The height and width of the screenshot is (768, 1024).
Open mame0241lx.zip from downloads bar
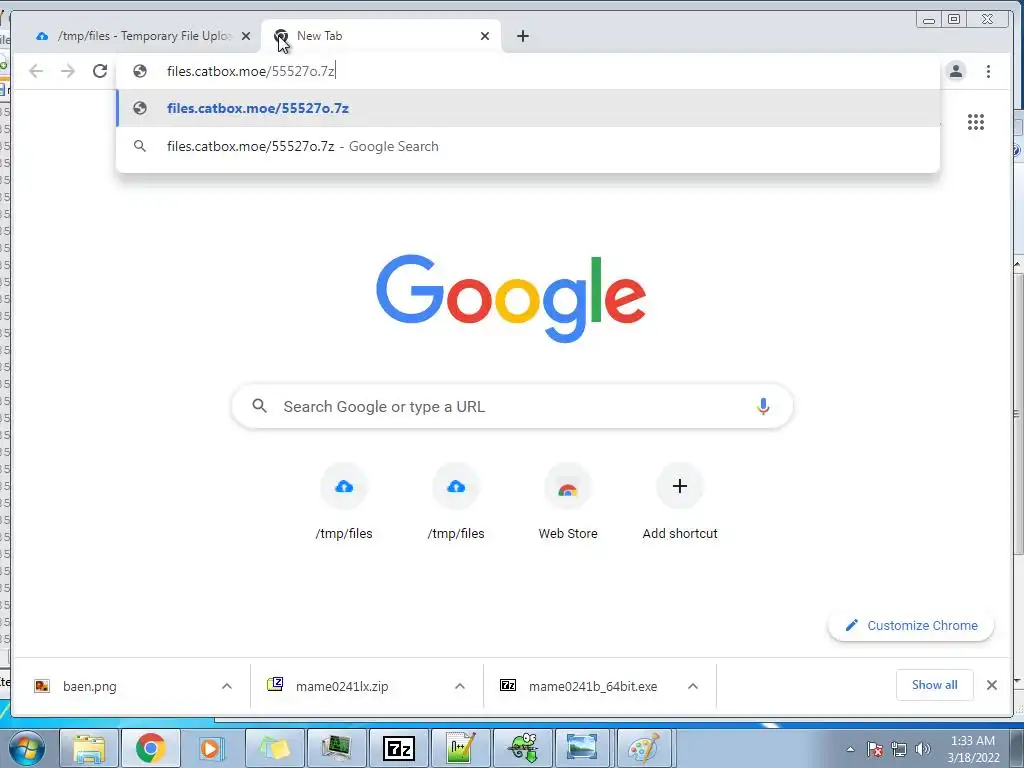tap(342, 686)
